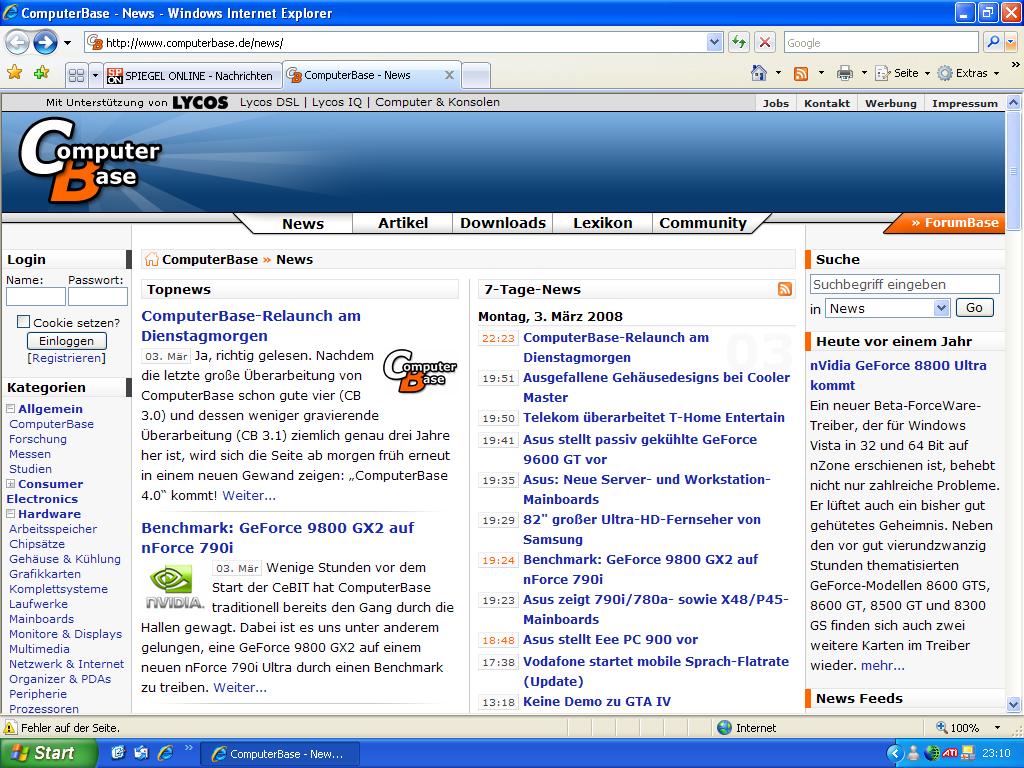Image resolution: width=1024 pixels, height=768 pixels.
Task: Click the RSS feeds icon in command bar
Action: click(801, 73)
